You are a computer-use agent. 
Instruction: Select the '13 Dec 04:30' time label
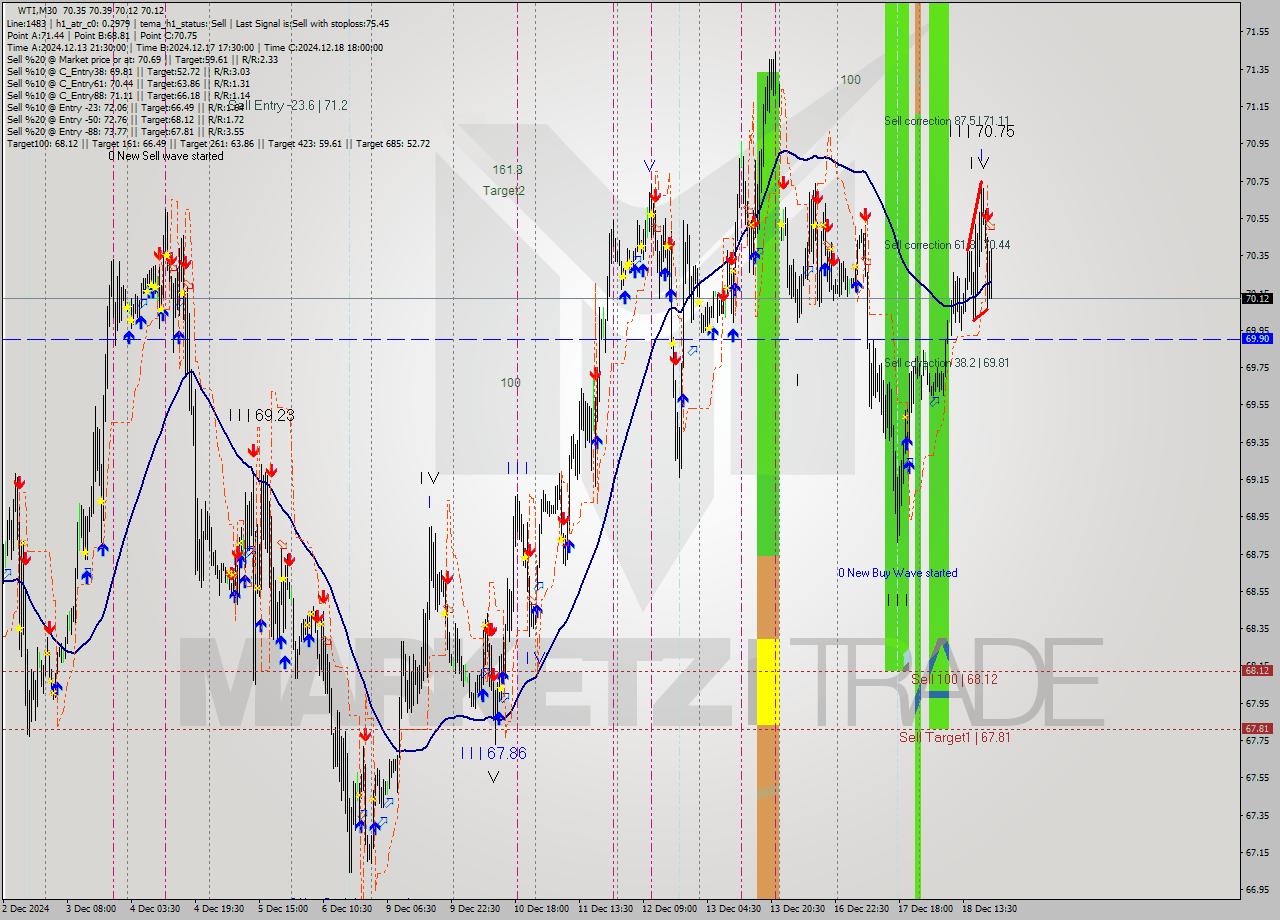pos(733,909)
